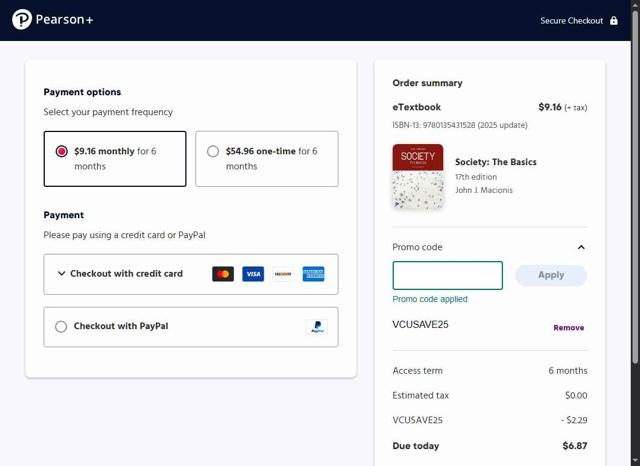The height and width of the screenshot is (466, 640).
Task: Click the Discover card icon
Action: pyautogui.click(x=283, y=274)
